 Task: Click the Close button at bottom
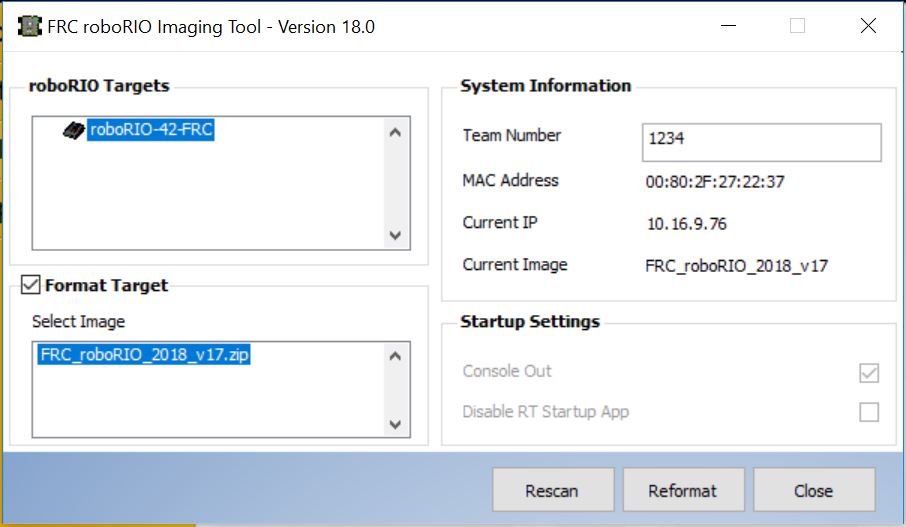[x=814, y=490]
